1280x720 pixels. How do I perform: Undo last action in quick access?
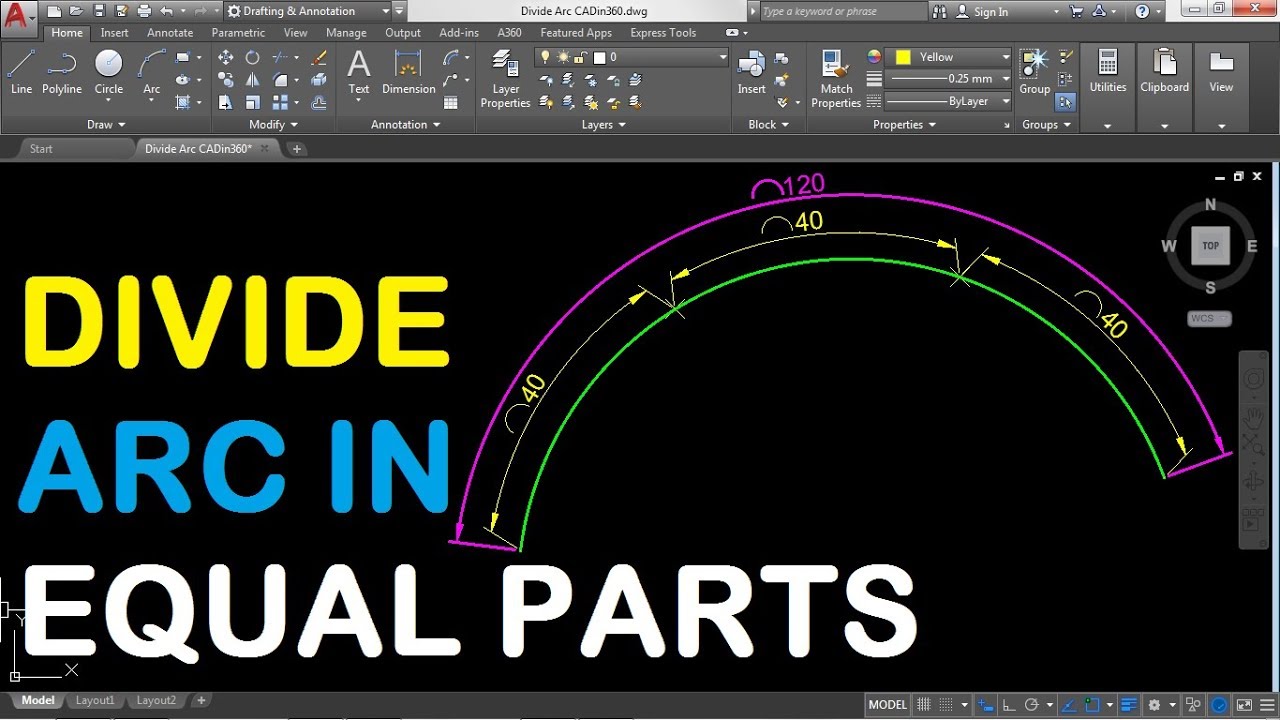166,11
